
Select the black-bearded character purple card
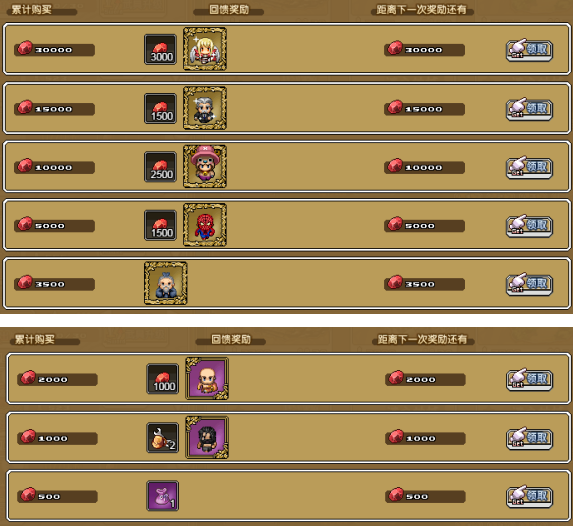point(207,437)
